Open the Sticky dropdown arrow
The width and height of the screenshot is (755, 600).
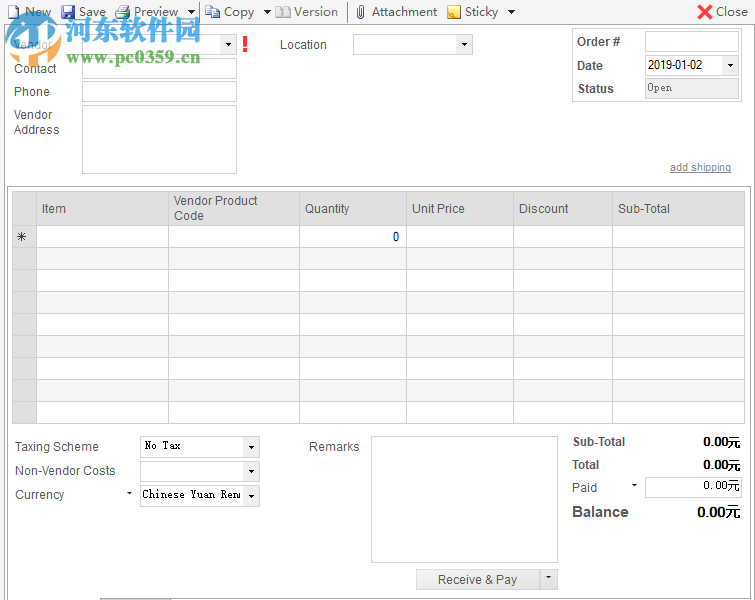[511, 12]
